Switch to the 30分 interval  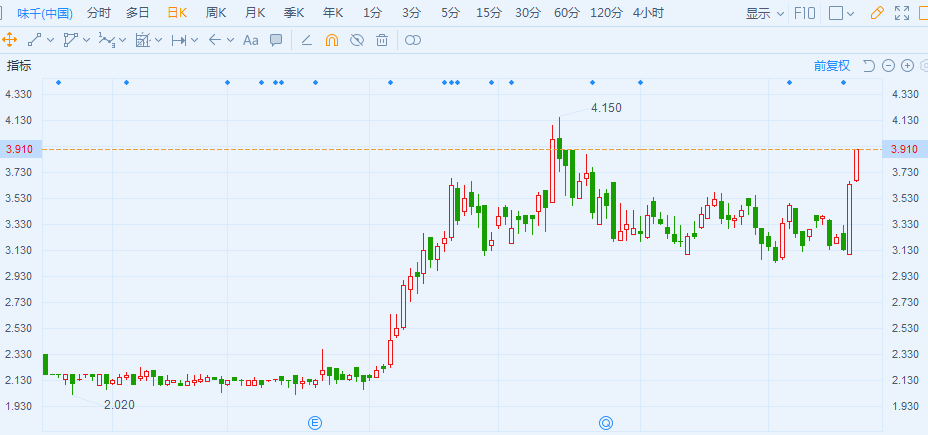click(527, 13)
